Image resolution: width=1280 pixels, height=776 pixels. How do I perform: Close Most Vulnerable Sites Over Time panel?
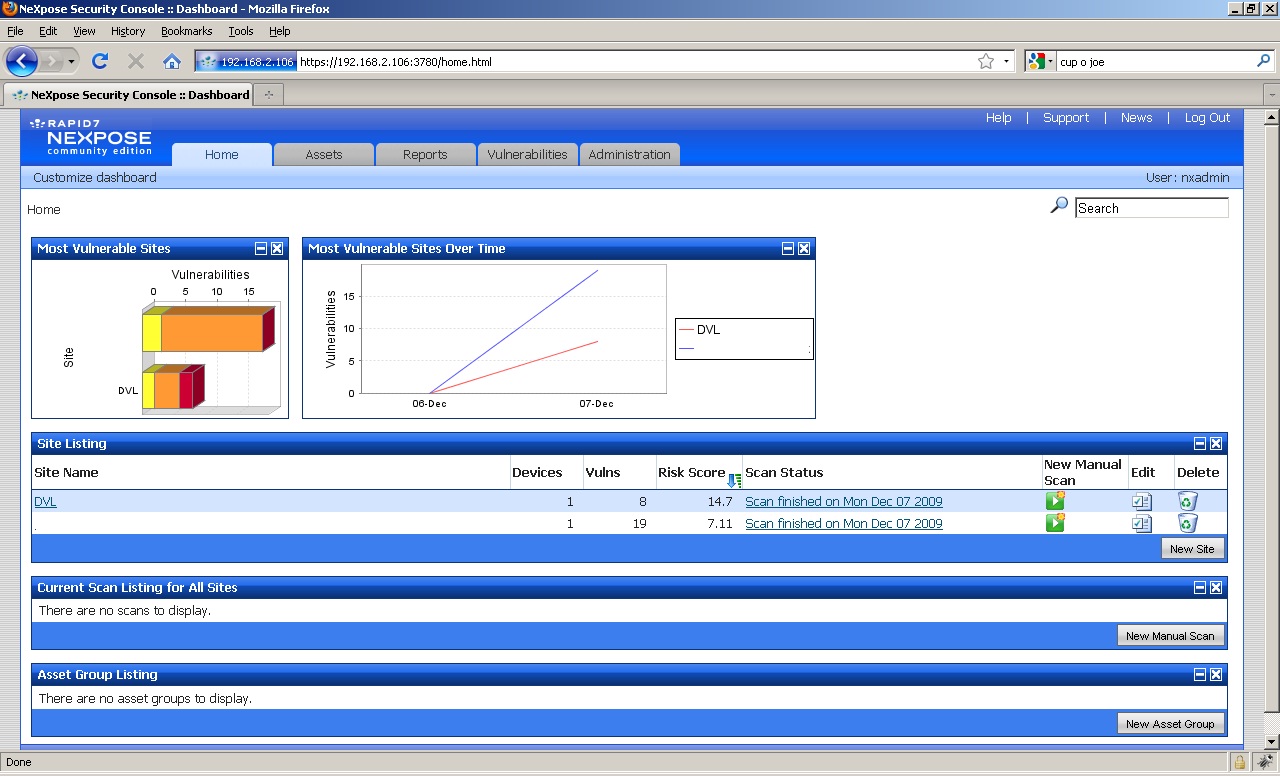(804, 249)
